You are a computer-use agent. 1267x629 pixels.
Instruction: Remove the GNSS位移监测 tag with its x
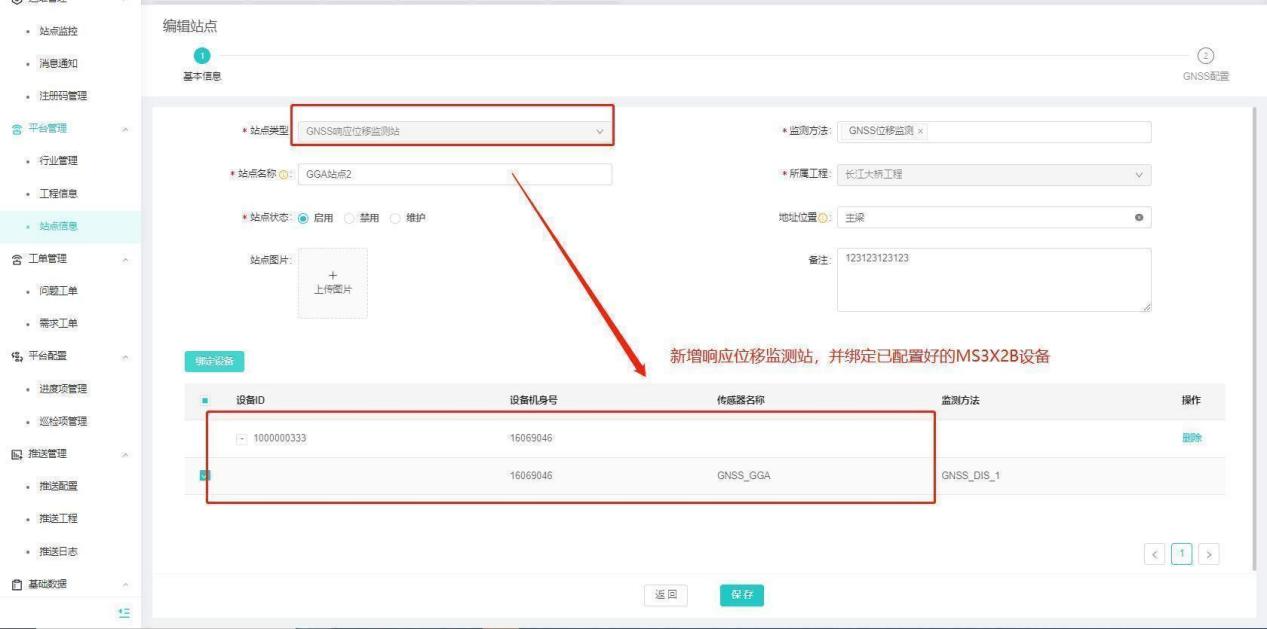click(x=920, y=132)
